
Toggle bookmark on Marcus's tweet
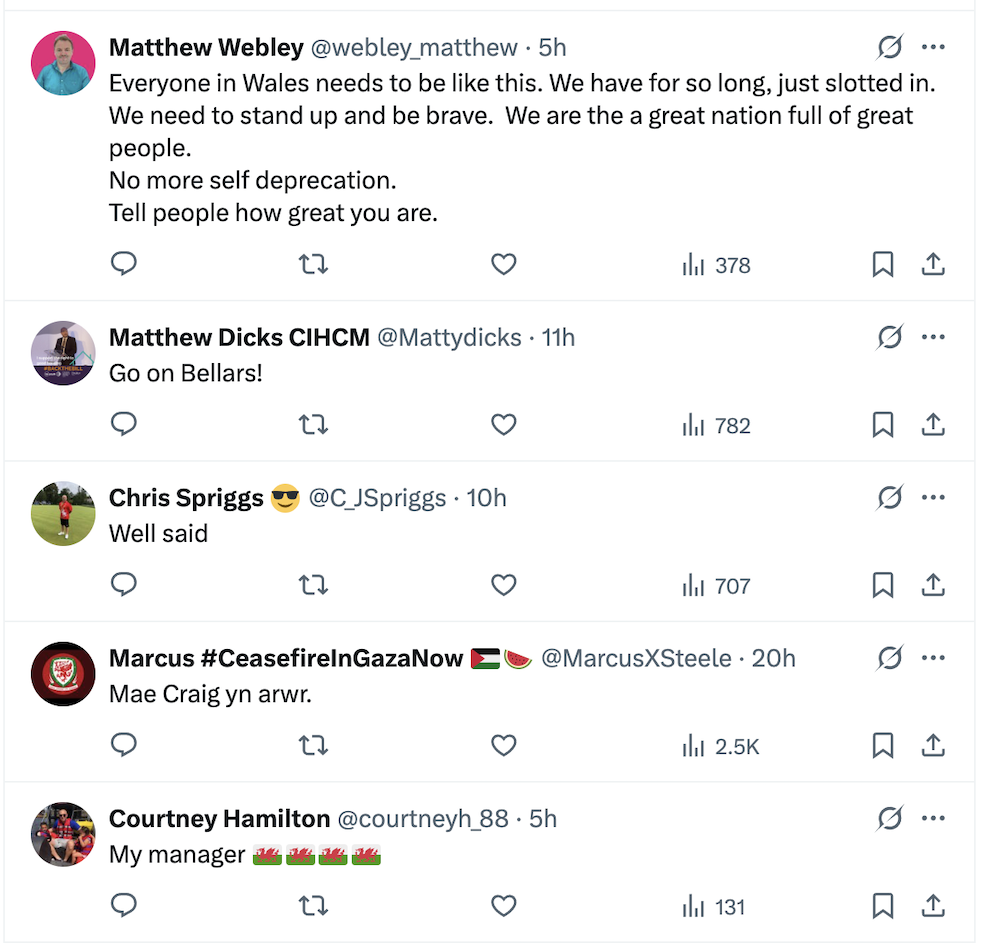click(x=882, y=745)
